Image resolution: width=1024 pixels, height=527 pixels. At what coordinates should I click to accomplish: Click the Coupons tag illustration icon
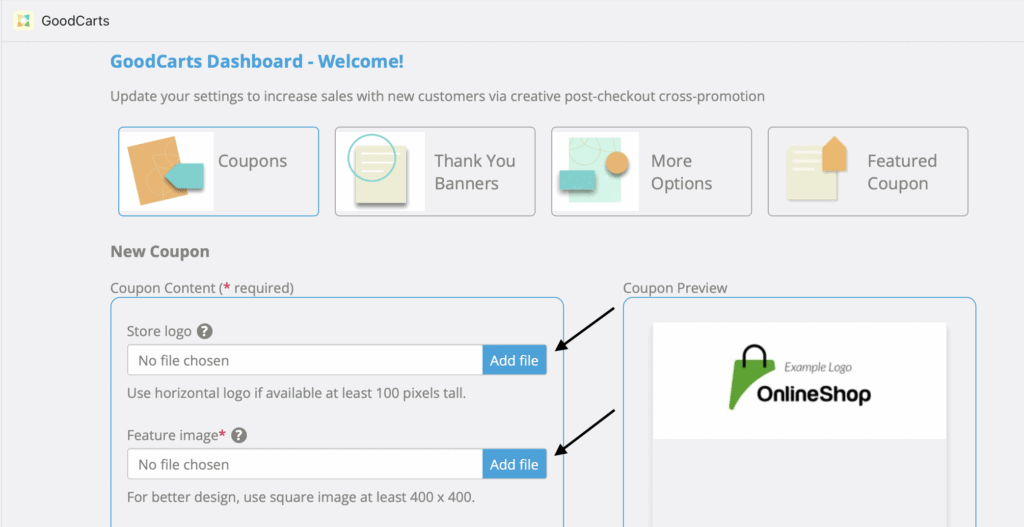[168, 171]
